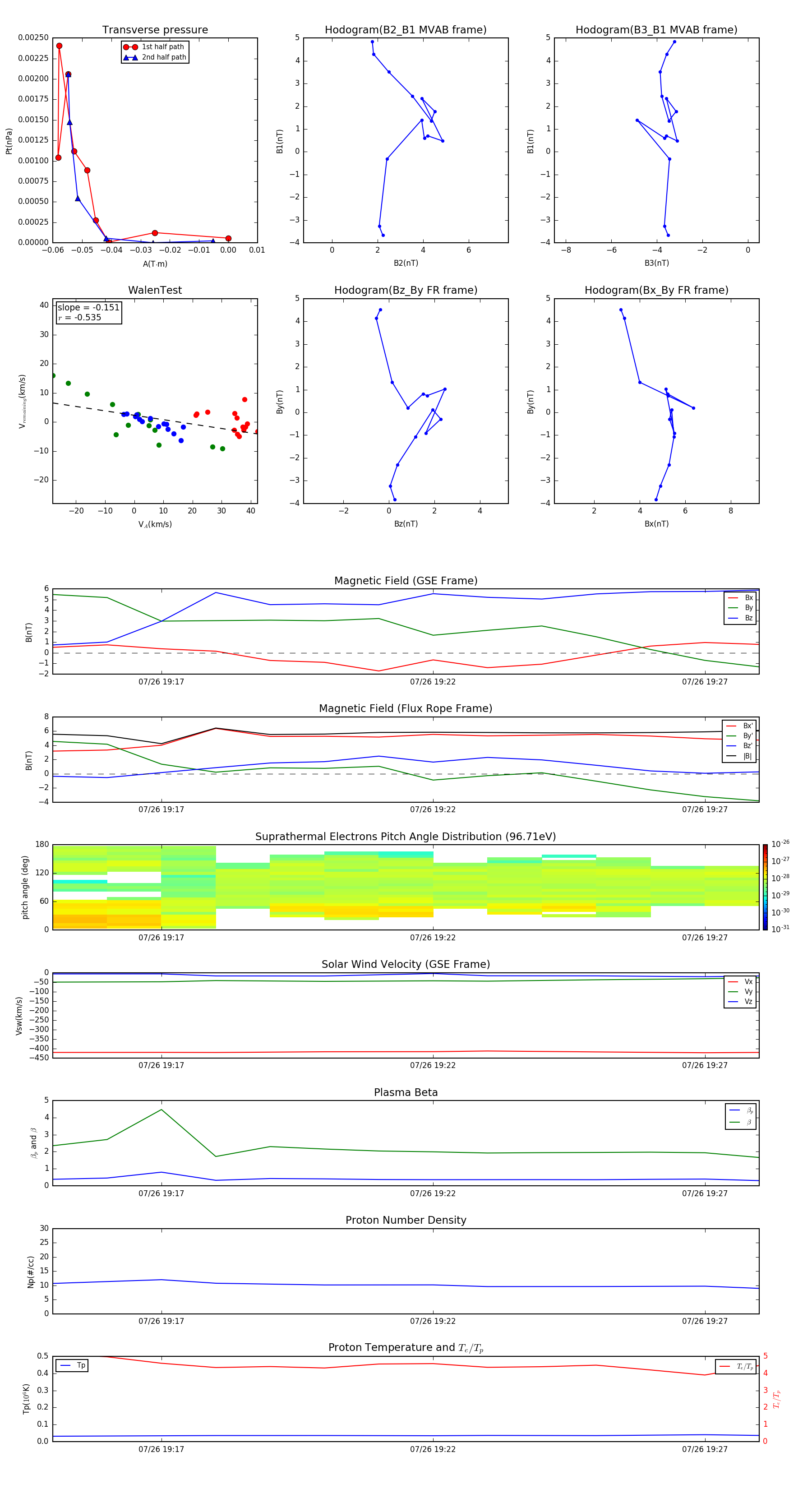This screenshot has height=1489, width=812.
Task: Click the Pt(nPa) y-axis label
Action: click(9, 140)
